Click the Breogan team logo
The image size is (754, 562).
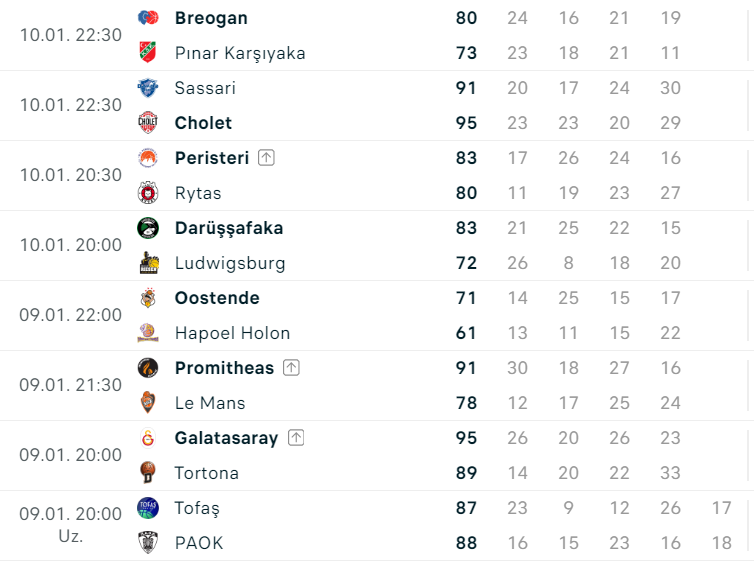[148, 18]
